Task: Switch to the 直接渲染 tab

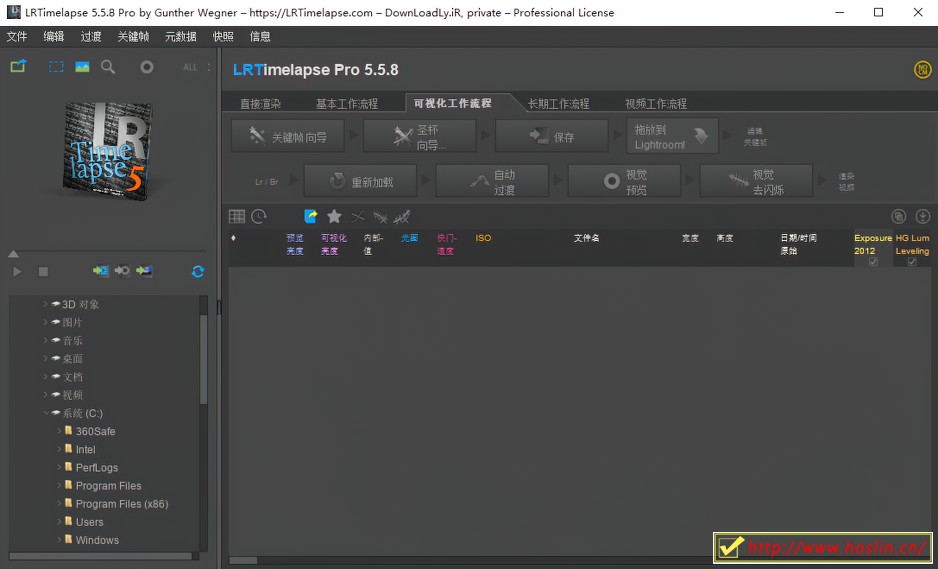Action: (x=260, y=104)
